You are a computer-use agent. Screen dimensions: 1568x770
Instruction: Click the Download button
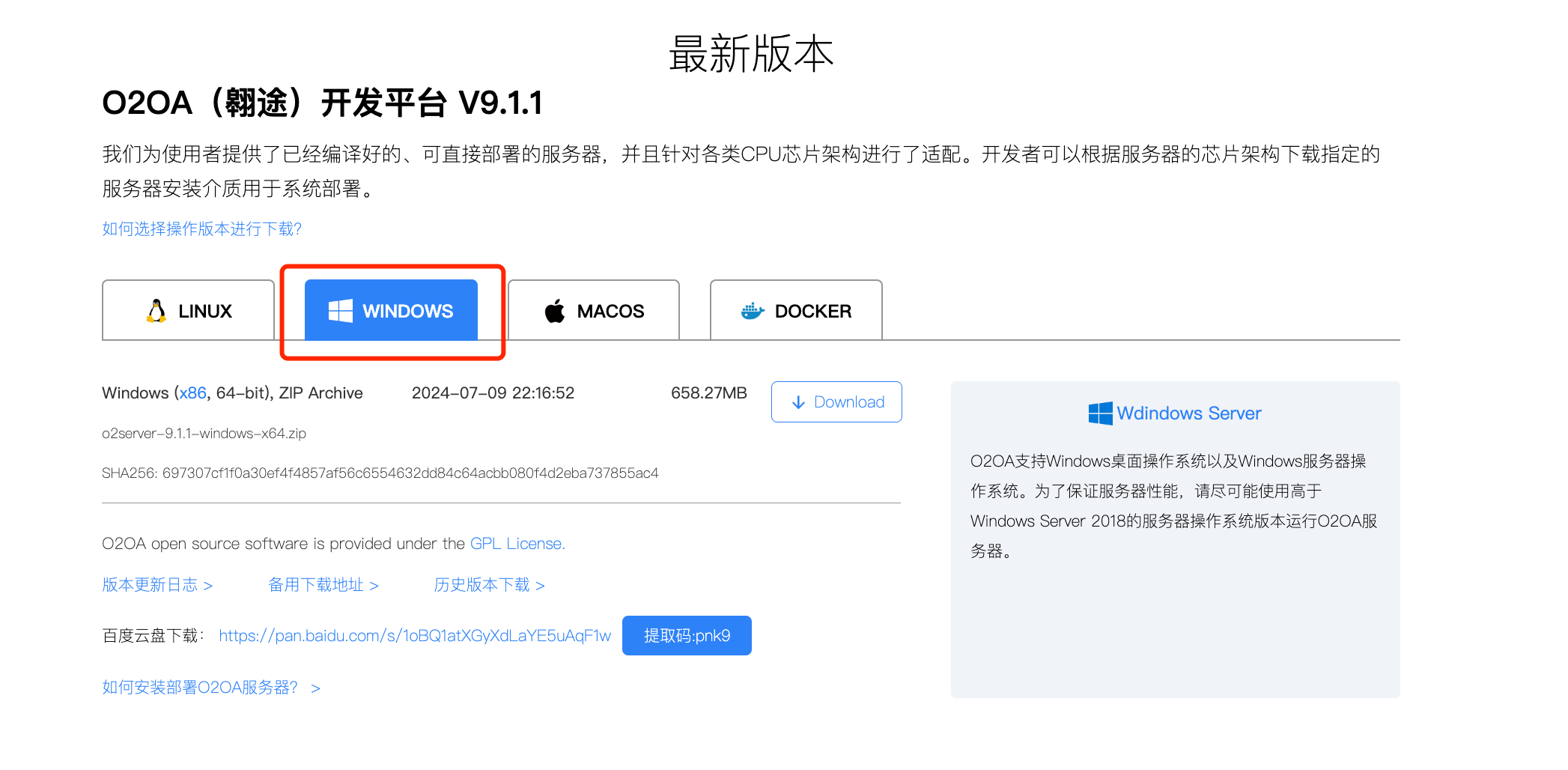tap(836, 401)
